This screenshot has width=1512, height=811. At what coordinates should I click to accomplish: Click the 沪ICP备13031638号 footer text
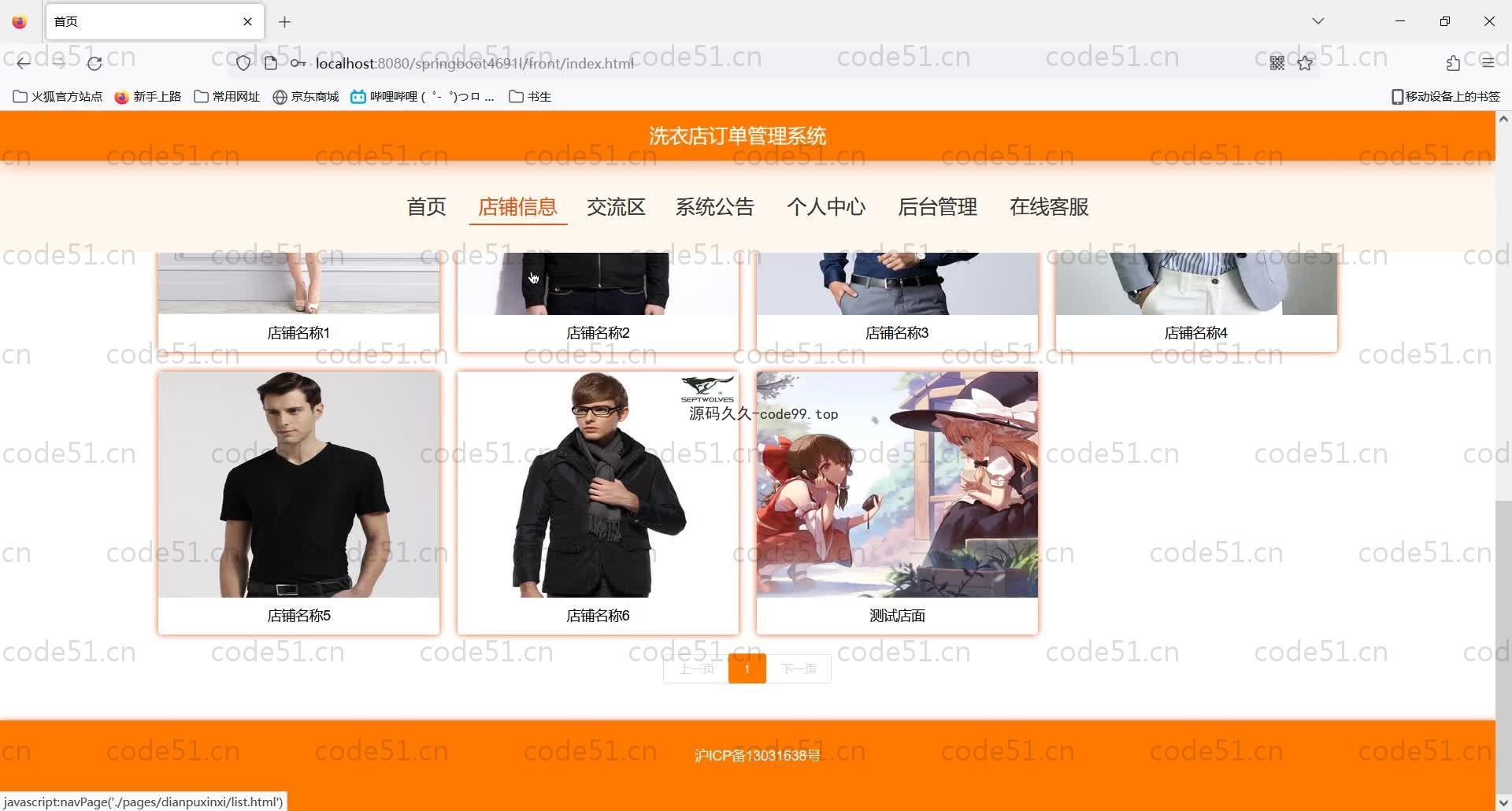coord(757,756)
